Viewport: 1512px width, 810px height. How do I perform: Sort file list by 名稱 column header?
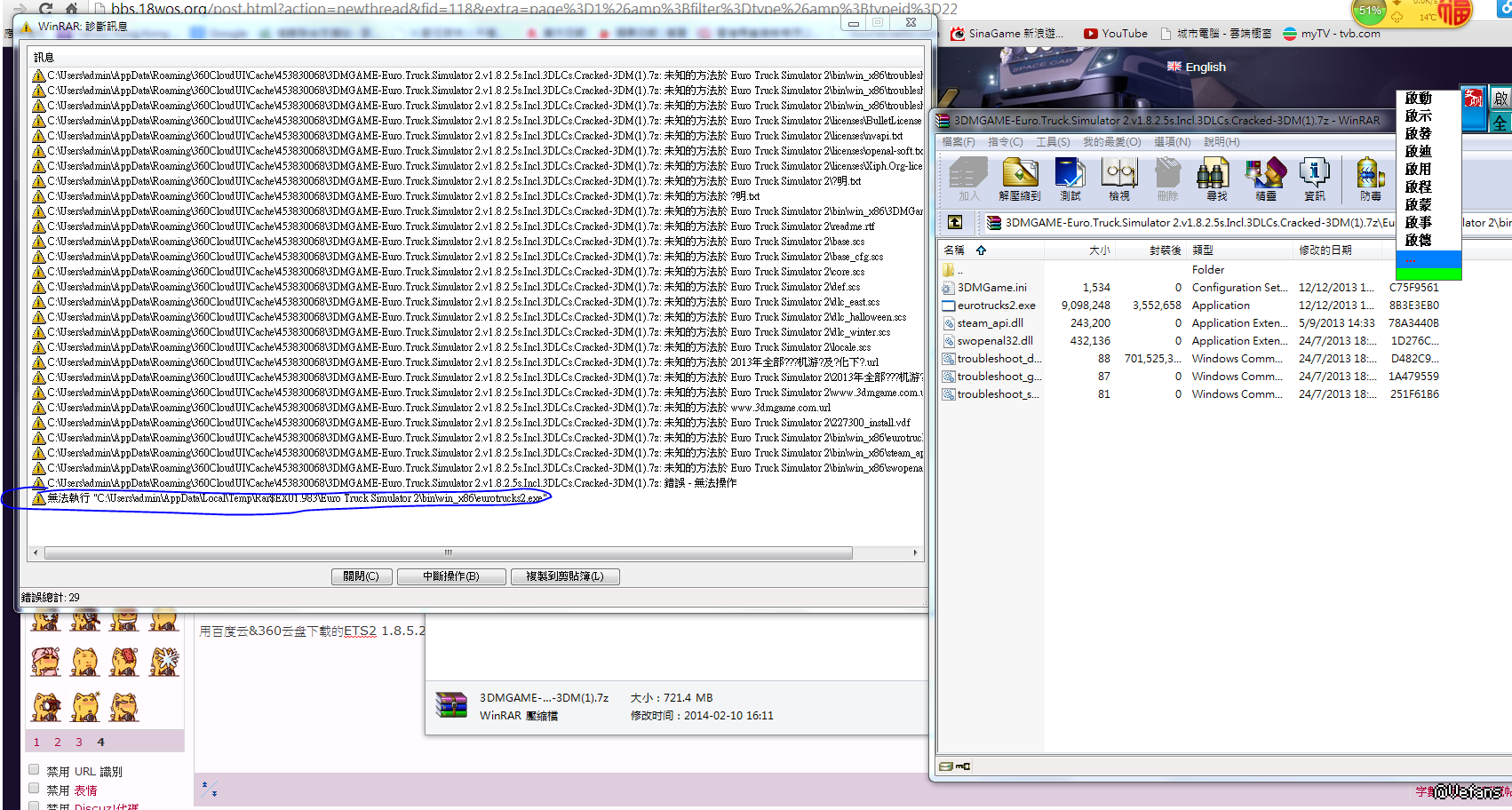point(955,250)
